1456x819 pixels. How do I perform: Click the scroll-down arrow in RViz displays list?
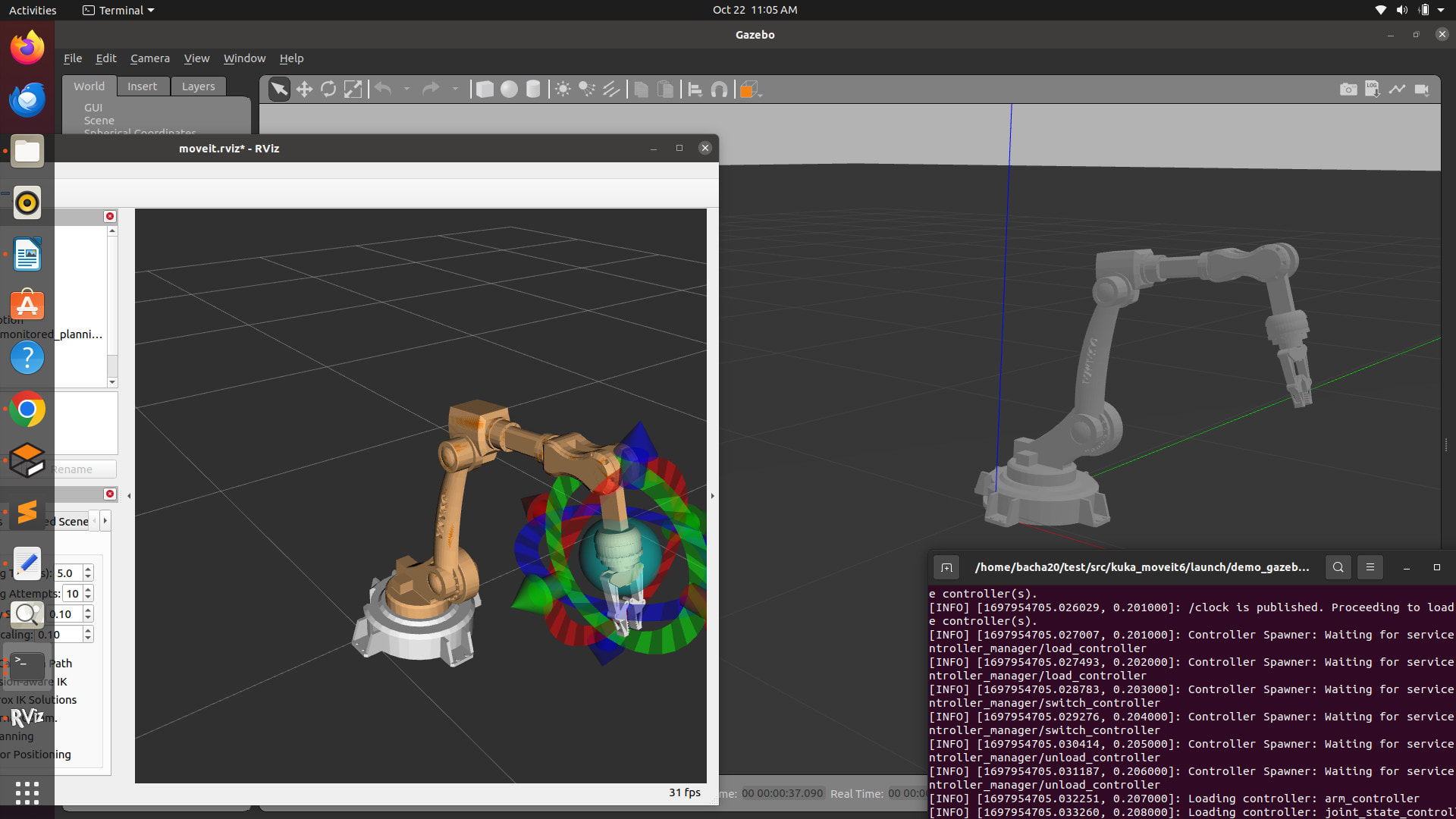[112, 382]
